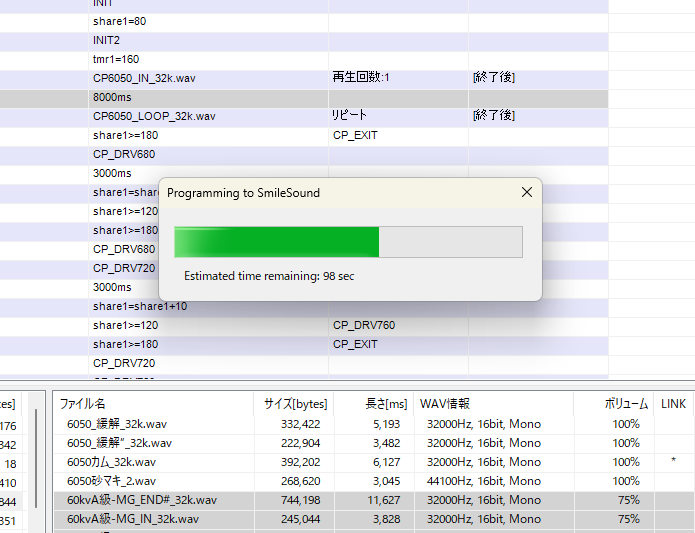This screenshot has width=695, height=533.
Task: Click the LINK asterisk for 6050力ム_32k.wav
Action: [673, 462]
